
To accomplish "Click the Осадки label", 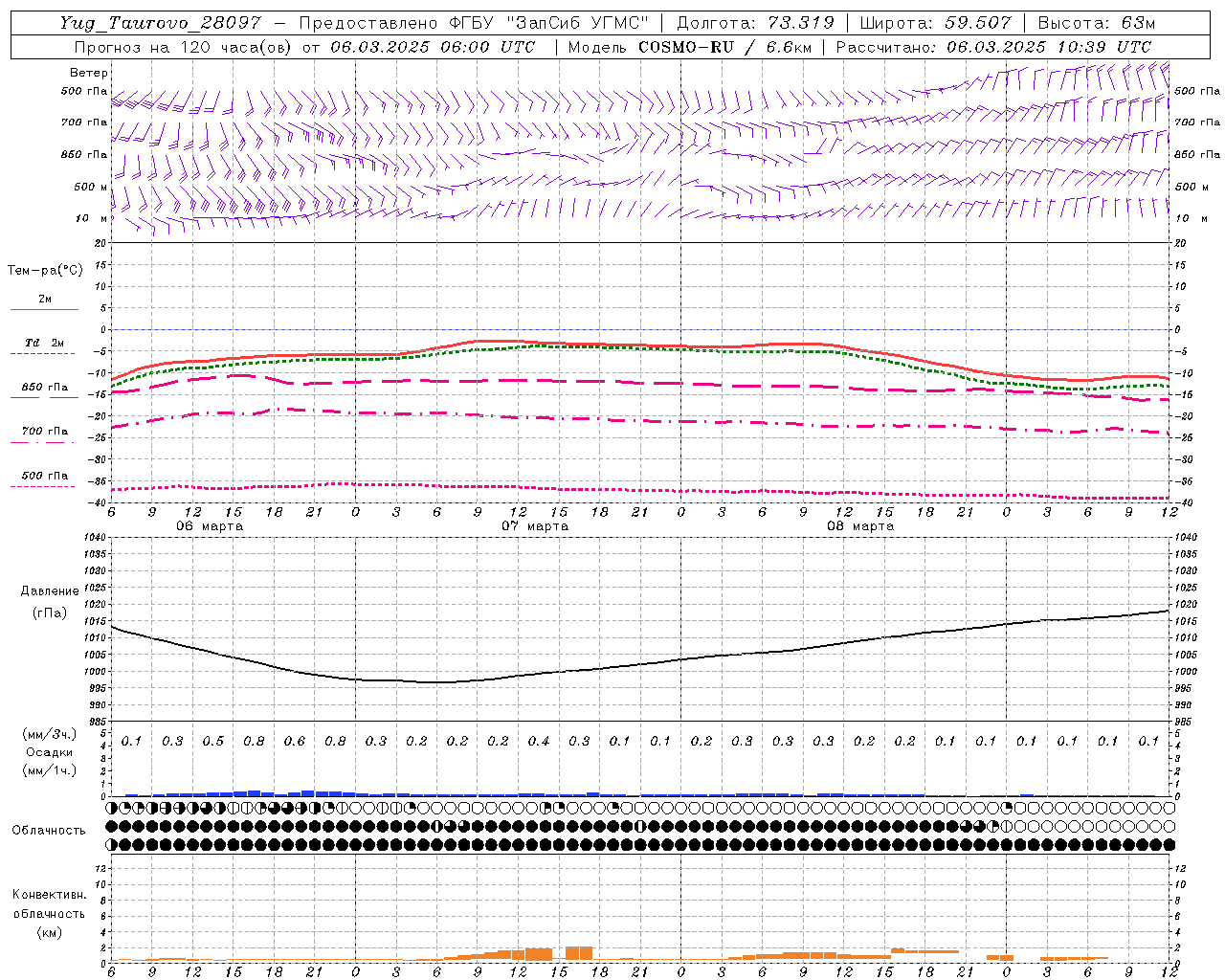I will click(50, 752).
